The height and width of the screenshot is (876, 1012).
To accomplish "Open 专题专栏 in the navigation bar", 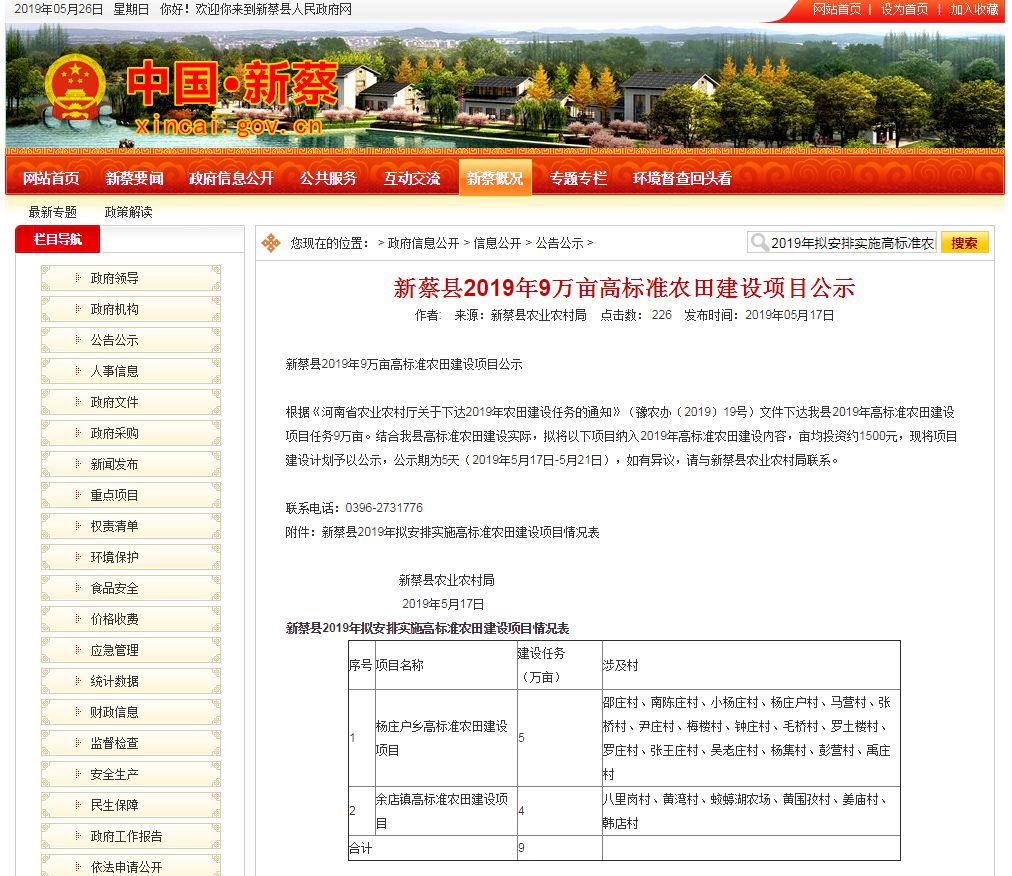I will point(578,178).
